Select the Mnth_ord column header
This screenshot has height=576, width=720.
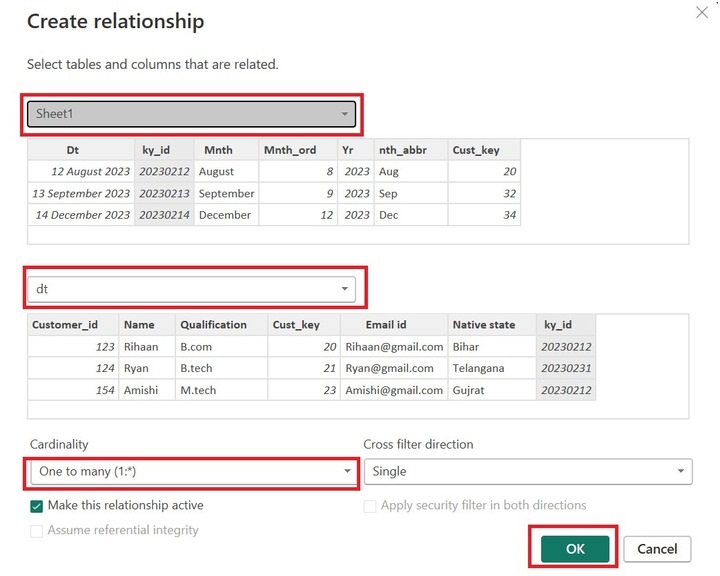click(290, 150)
